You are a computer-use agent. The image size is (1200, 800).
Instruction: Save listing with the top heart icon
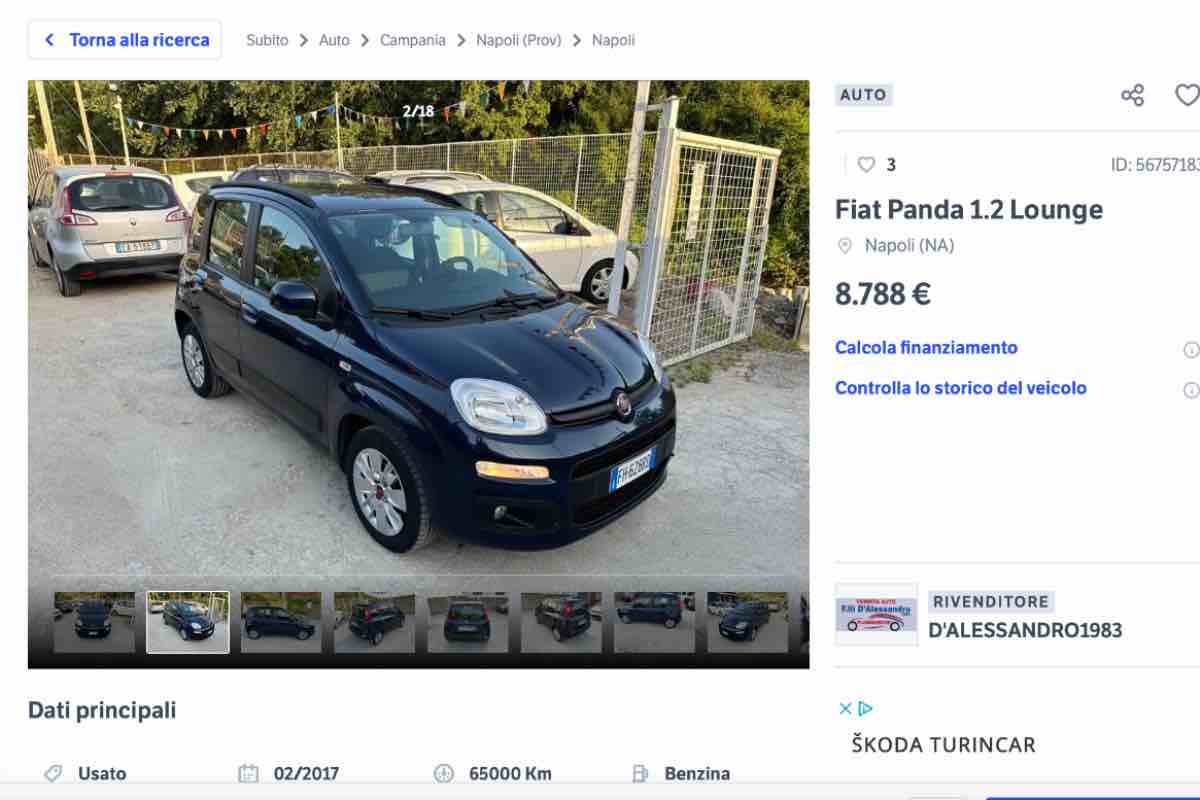(1187, 95)
